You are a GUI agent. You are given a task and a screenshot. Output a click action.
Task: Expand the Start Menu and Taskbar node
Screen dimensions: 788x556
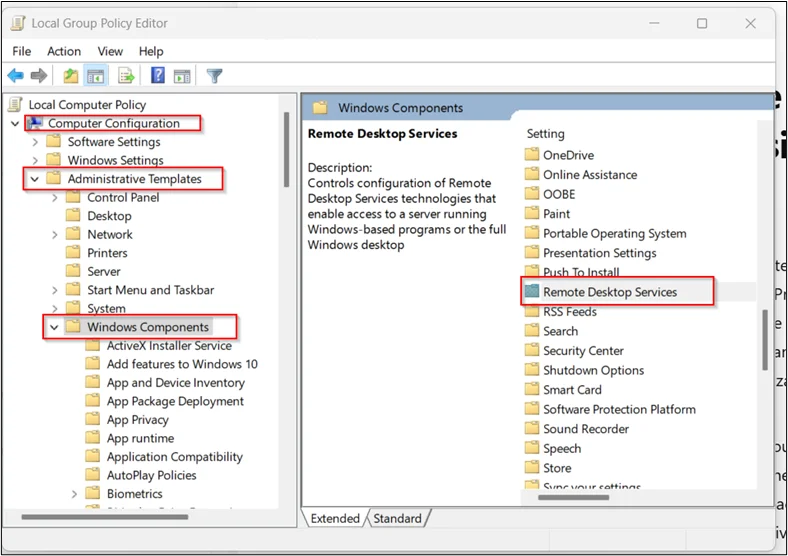54,291
